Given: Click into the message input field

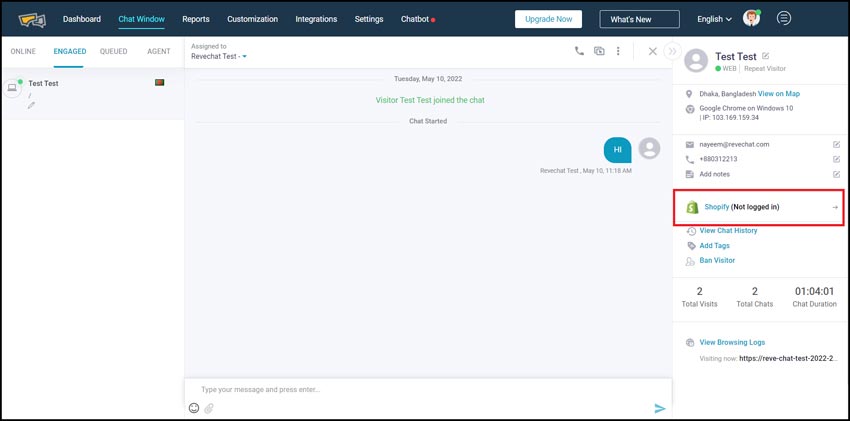Looking at the screenshot, I should click(x=420, y=389).
